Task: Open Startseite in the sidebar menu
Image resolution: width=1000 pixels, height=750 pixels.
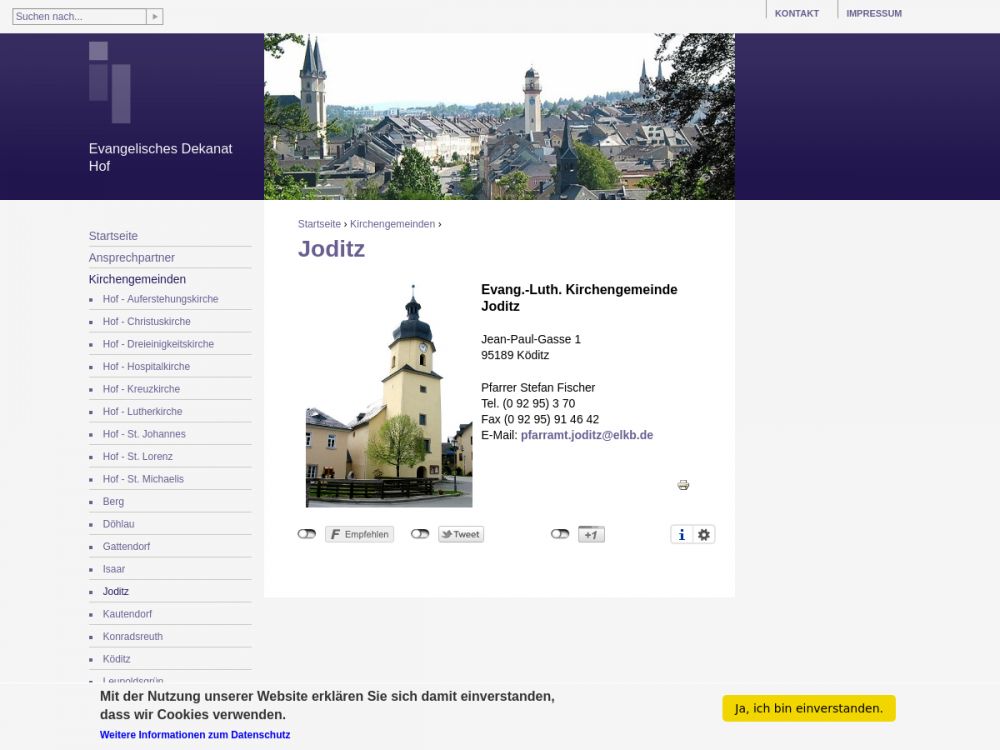Action: 113,236
